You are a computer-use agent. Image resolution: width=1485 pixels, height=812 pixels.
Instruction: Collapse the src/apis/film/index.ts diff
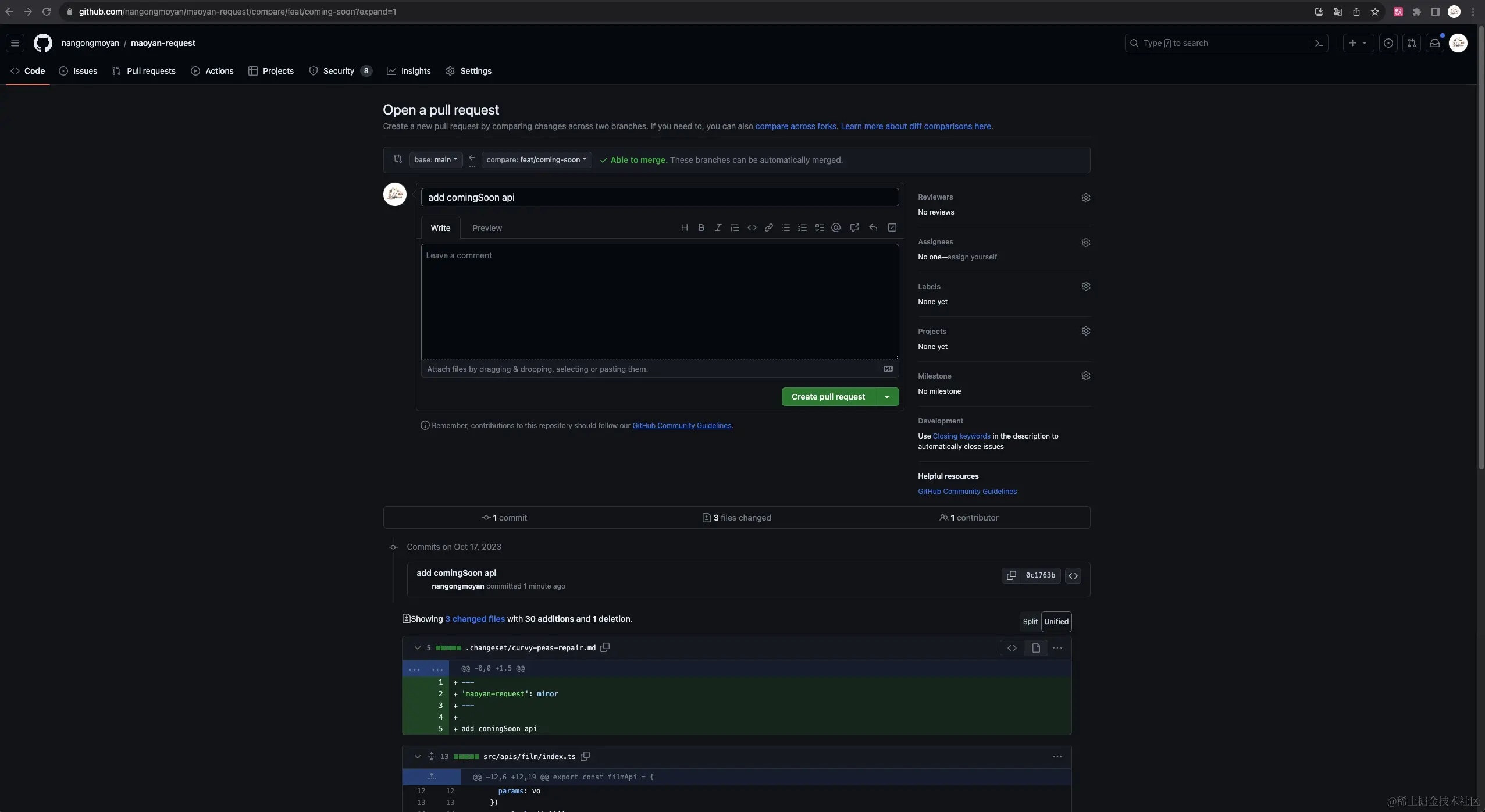tap(417, 756)
